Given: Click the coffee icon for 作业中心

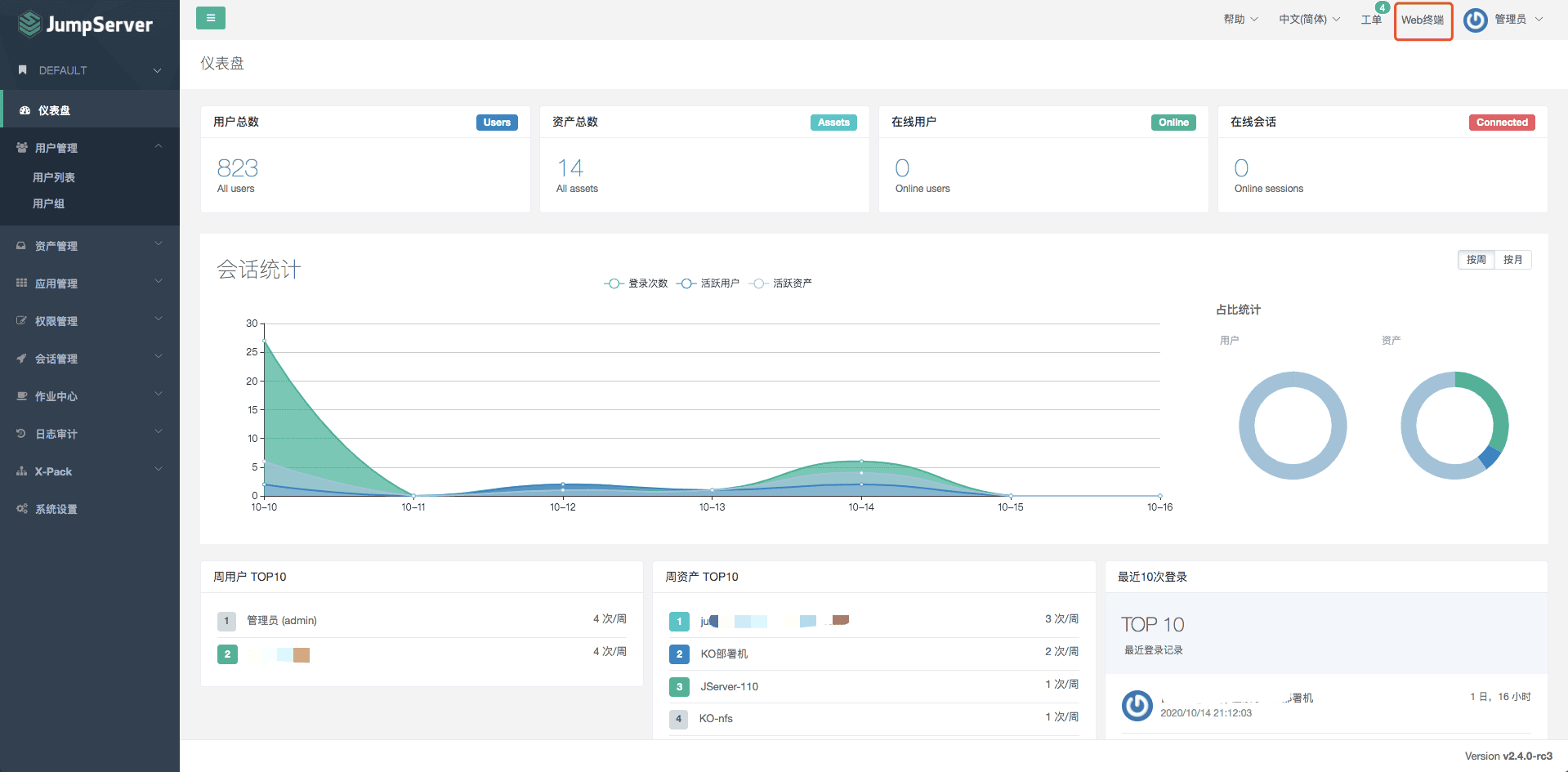Looking at the screenshot, I should point(22,396).
